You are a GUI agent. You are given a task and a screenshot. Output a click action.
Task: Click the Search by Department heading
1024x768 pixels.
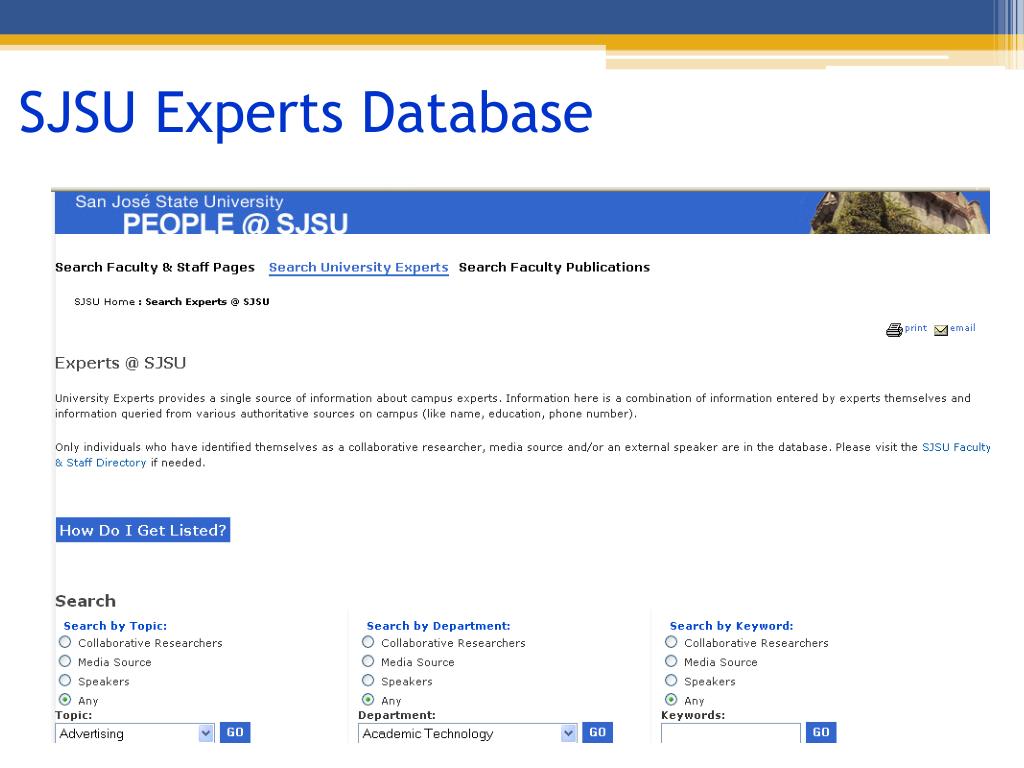coord(438,626)
